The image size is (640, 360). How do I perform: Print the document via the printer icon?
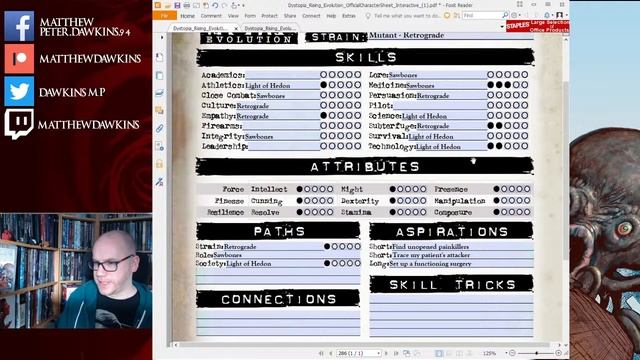(x=187, y=5)
